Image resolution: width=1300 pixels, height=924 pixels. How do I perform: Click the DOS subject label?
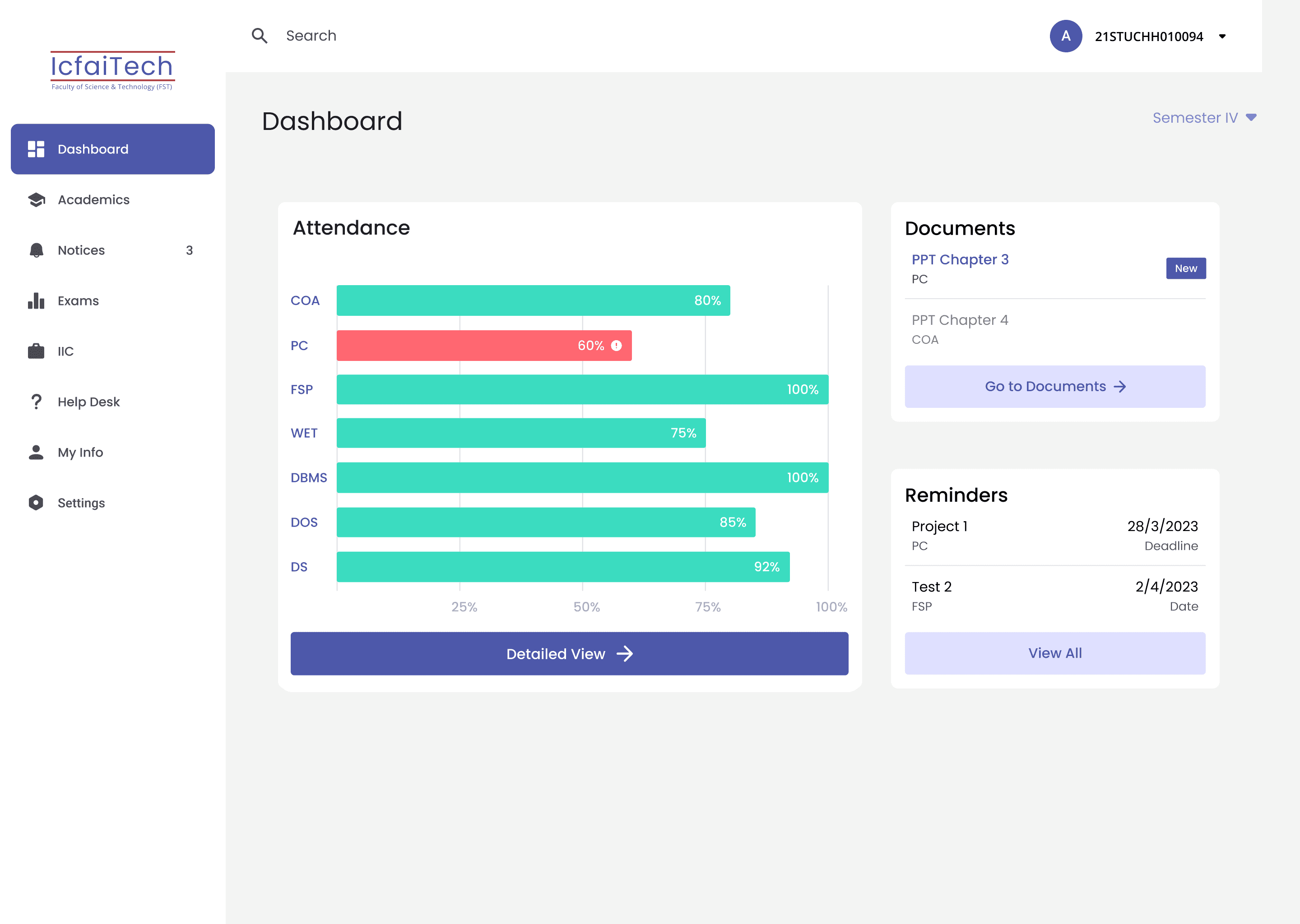coord(304,522)
